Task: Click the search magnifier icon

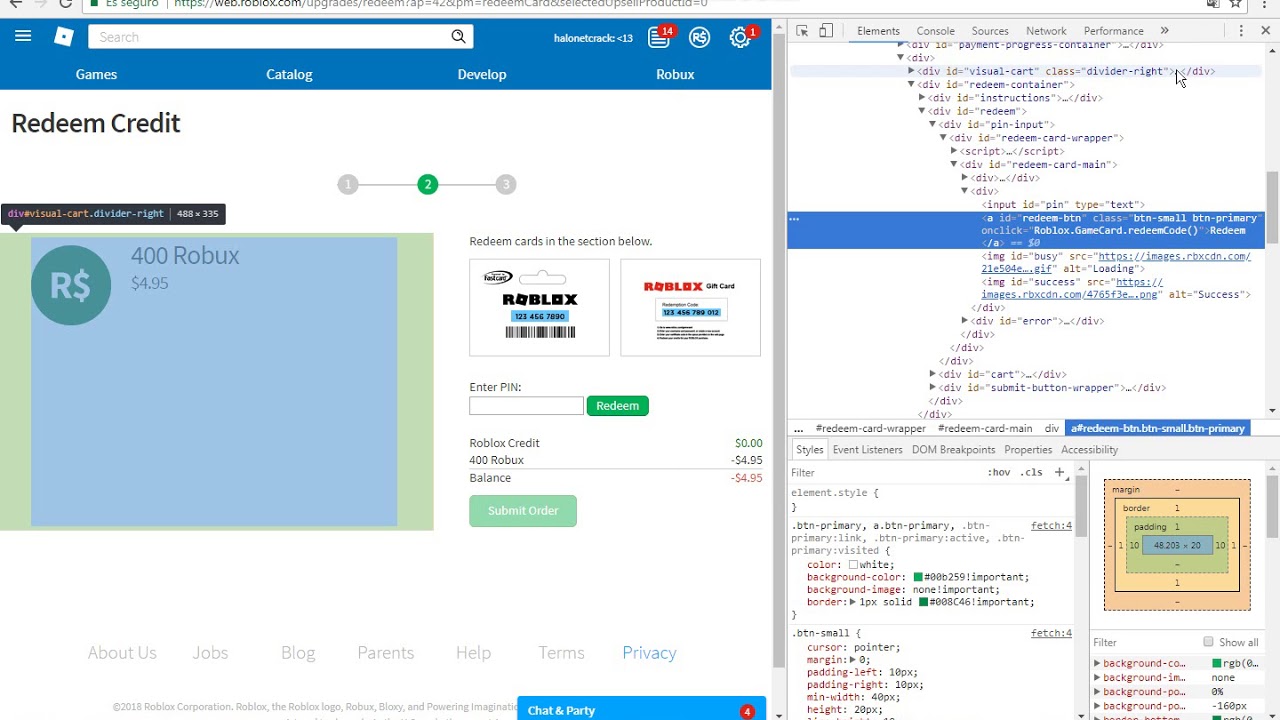Action: (458, 37)
